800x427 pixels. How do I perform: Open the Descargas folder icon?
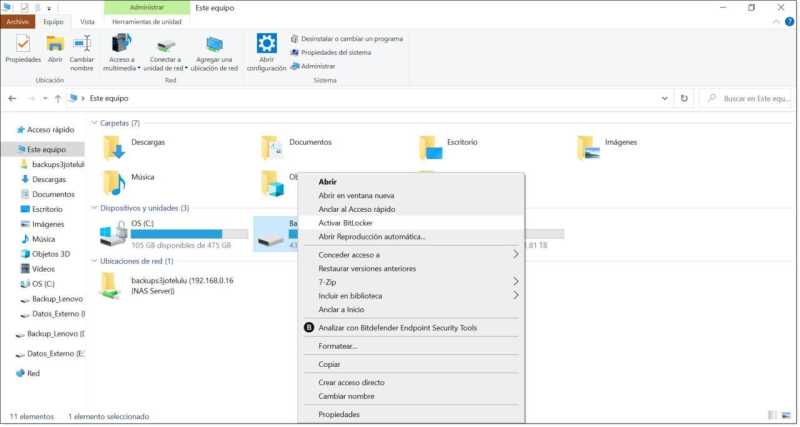114,148
